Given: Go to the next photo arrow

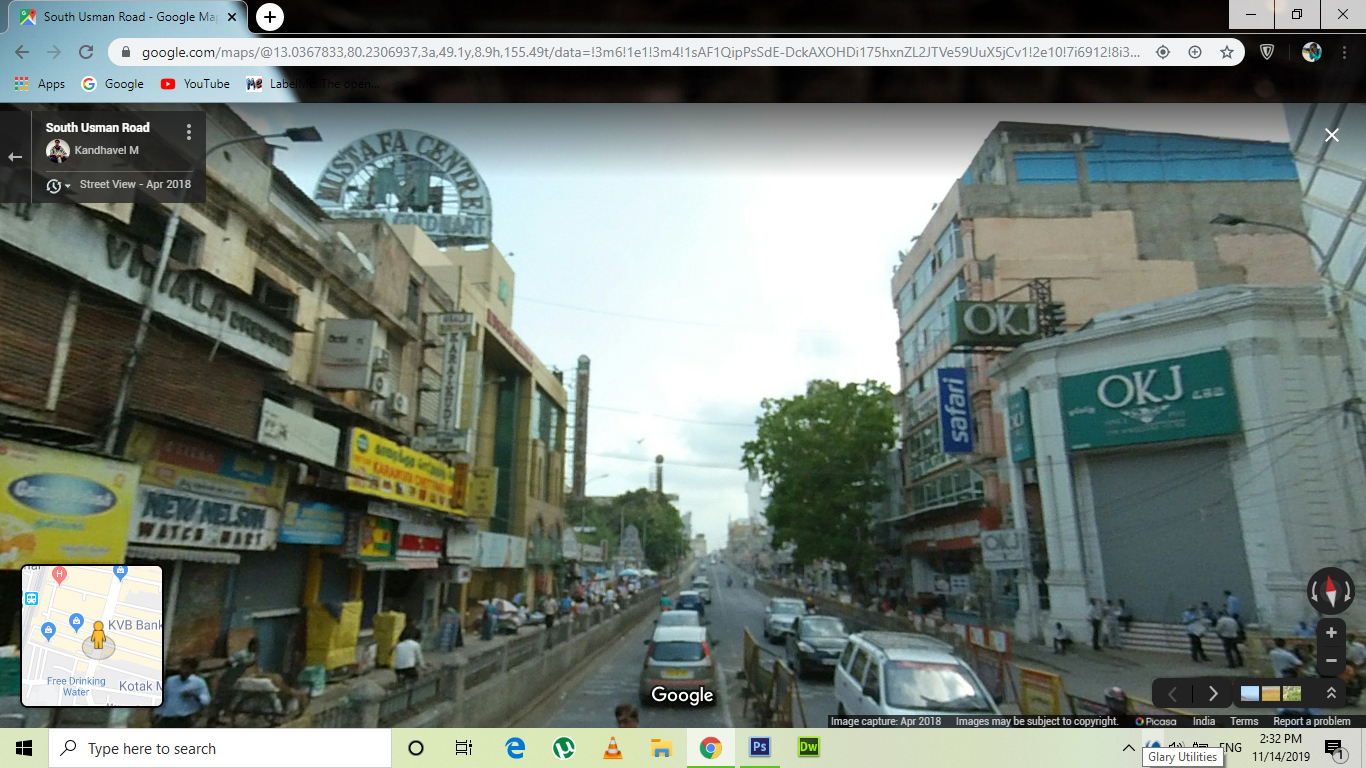Looking at the screenshot, I should tap(1213, 693).
